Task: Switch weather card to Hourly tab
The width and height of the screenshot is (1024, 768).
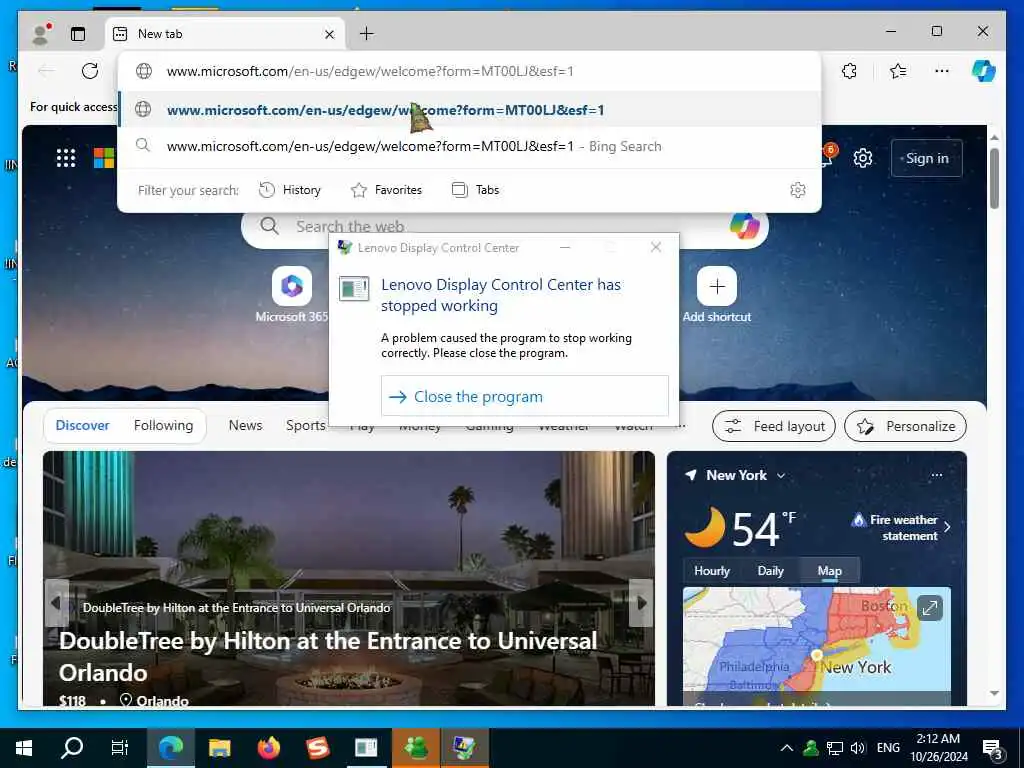Action: [x=712, y=571]
